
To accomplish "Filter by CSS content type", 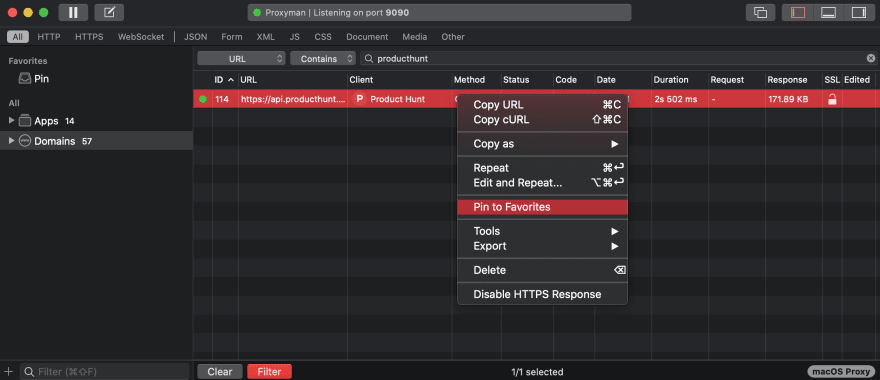I will click(323, 36).
